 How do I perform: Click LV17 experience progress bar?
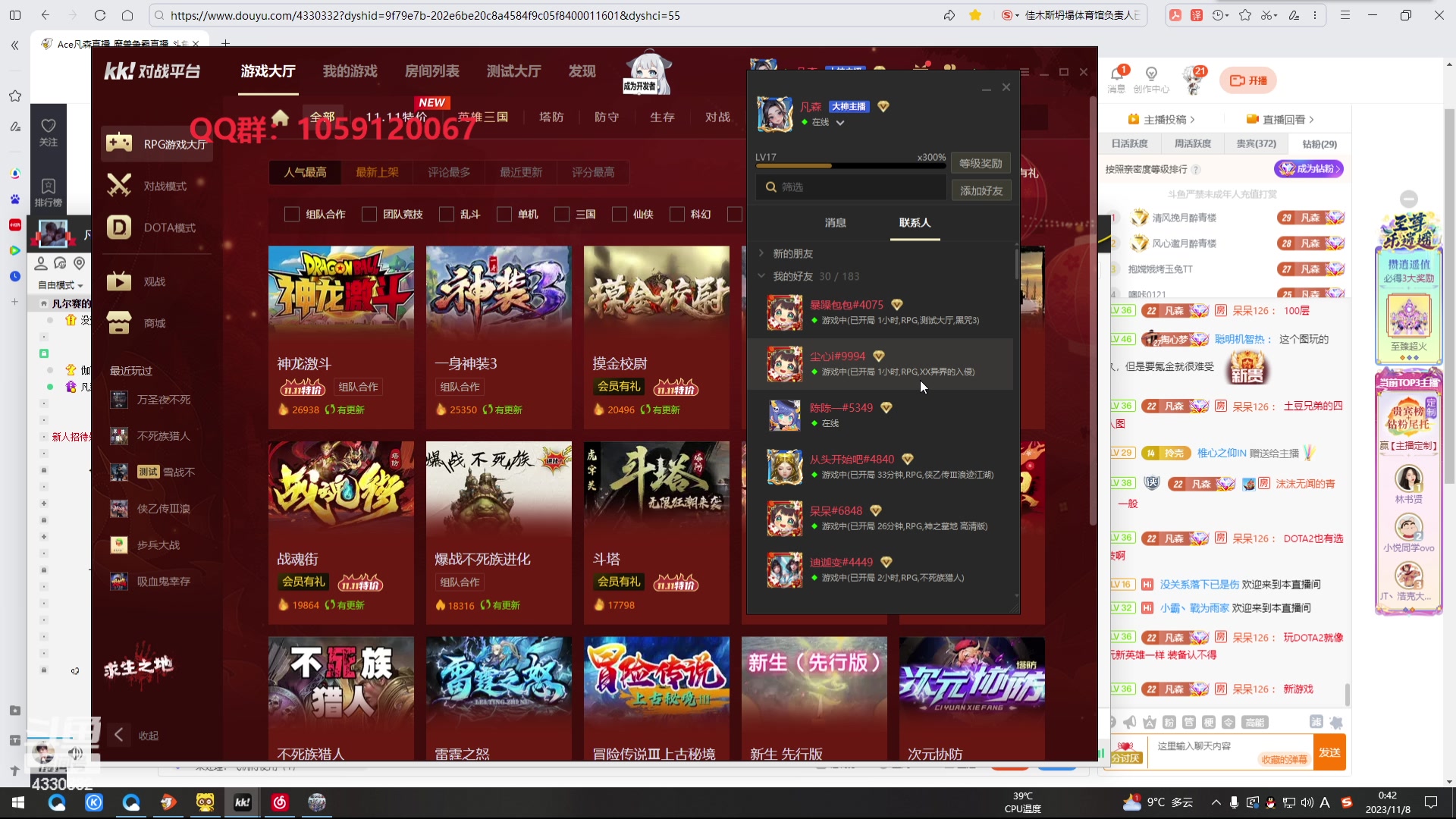coord(850,166)
